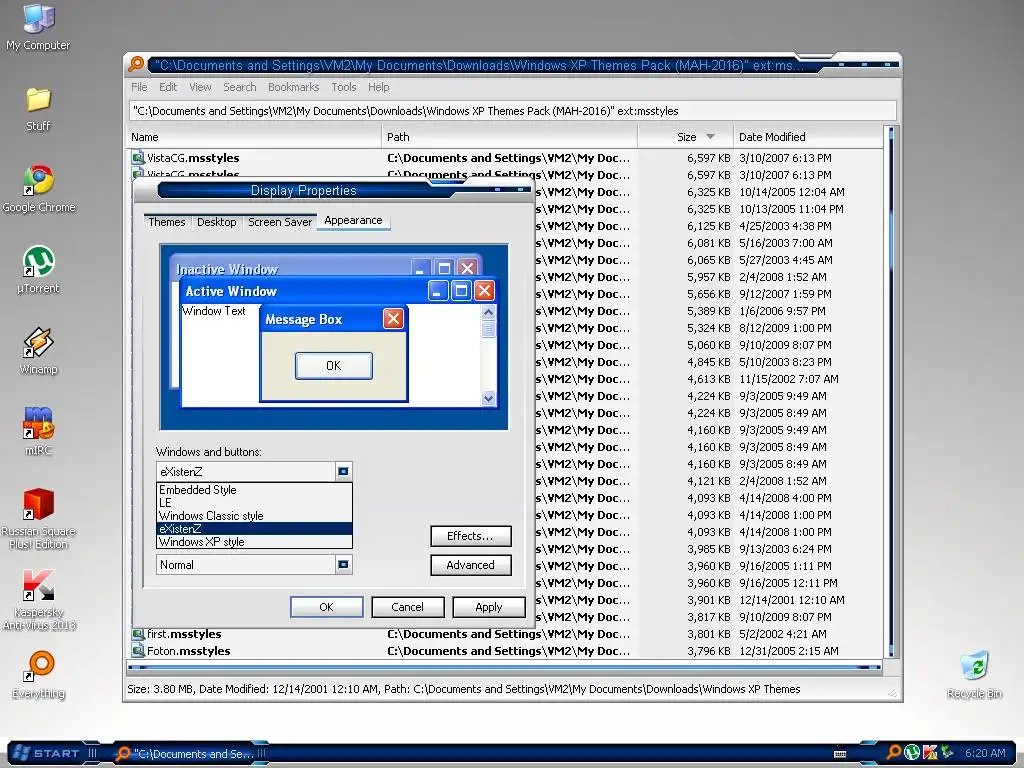Viewport: 1024px width, 768px height.
Task: Click the taskbar clock 6:20 AM
Action: point(985,753)
